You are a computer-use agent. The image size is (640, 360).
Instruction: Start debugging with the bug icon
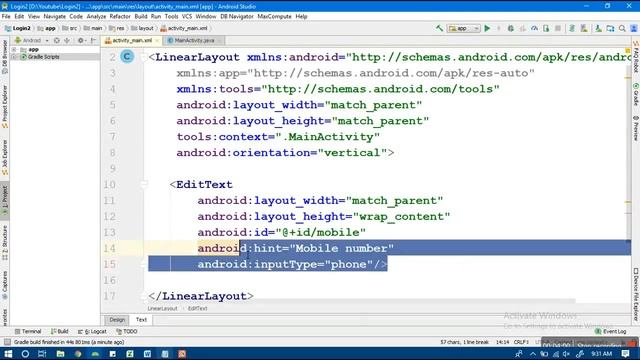(511, 29)
